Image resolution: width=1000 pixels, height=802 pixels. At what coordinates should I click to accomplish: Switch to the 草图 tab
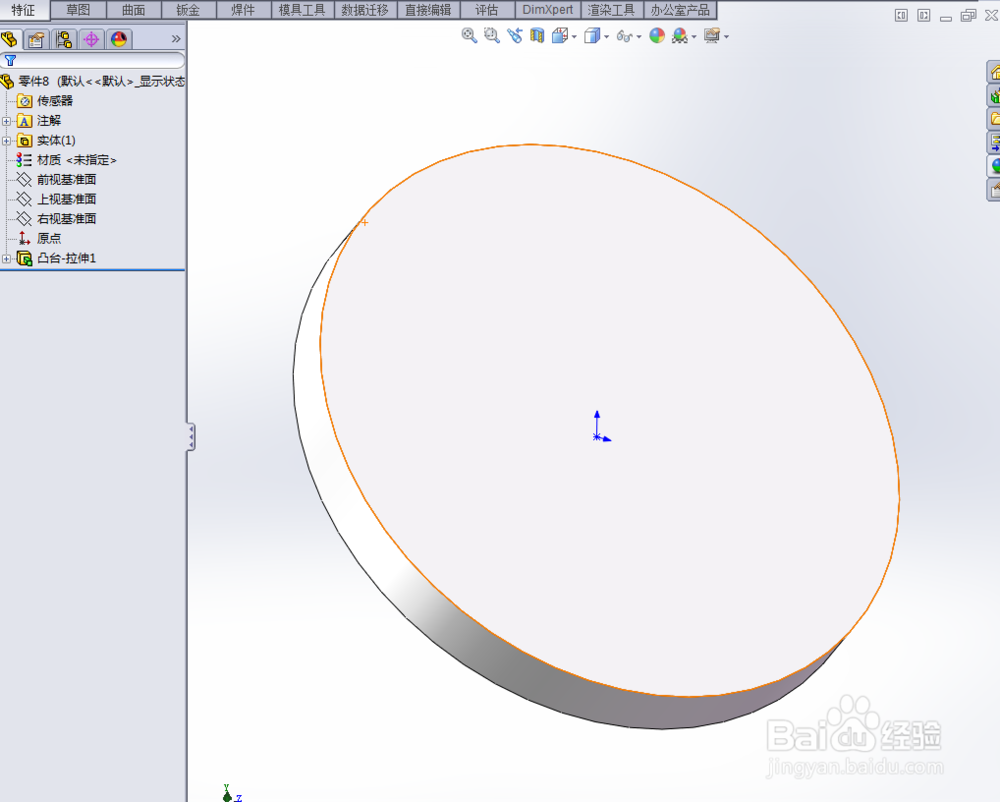78,10
